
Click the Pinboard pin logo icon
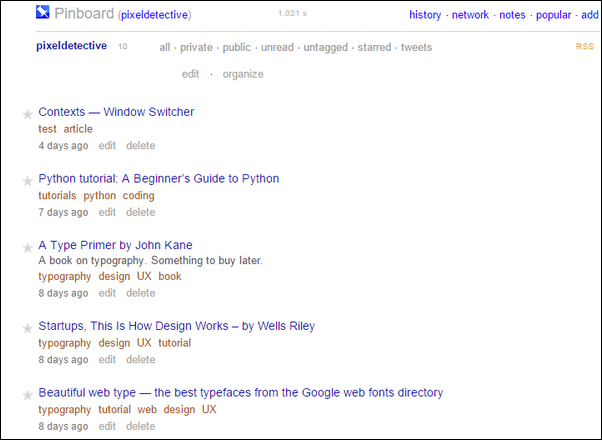coord(43,12)
